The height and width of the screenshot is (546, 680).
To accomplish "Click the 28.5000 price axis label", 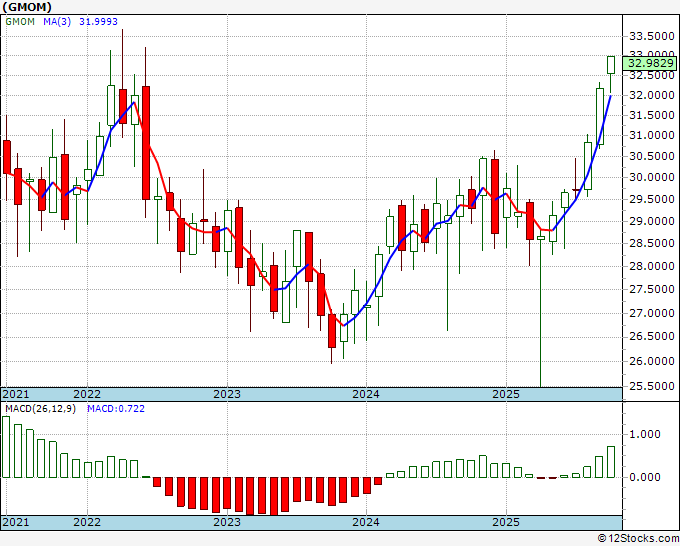I will coord(652,243).
